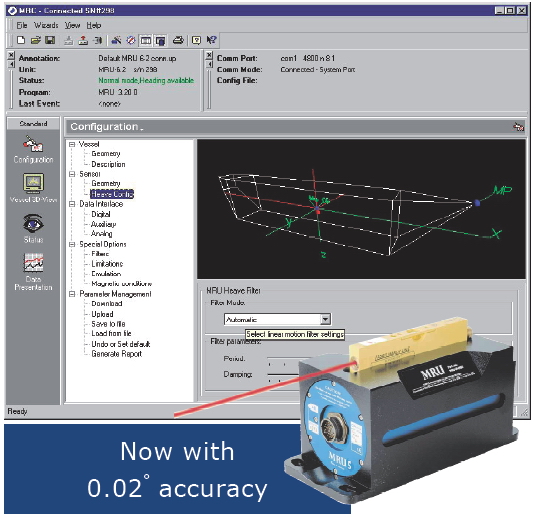Open Status eye icon in the sidebar
The height and width of the screenshot is (518, 539).
coord(33,229)
